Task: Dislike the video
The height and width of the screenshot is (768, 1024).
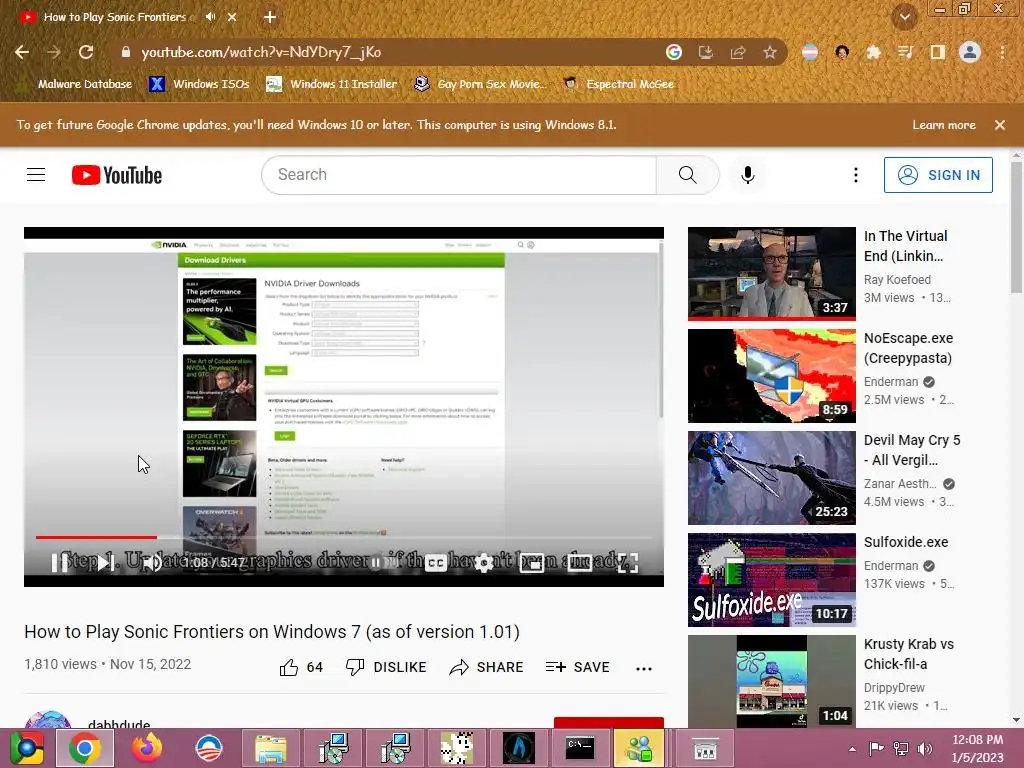Action: [386, 667]
